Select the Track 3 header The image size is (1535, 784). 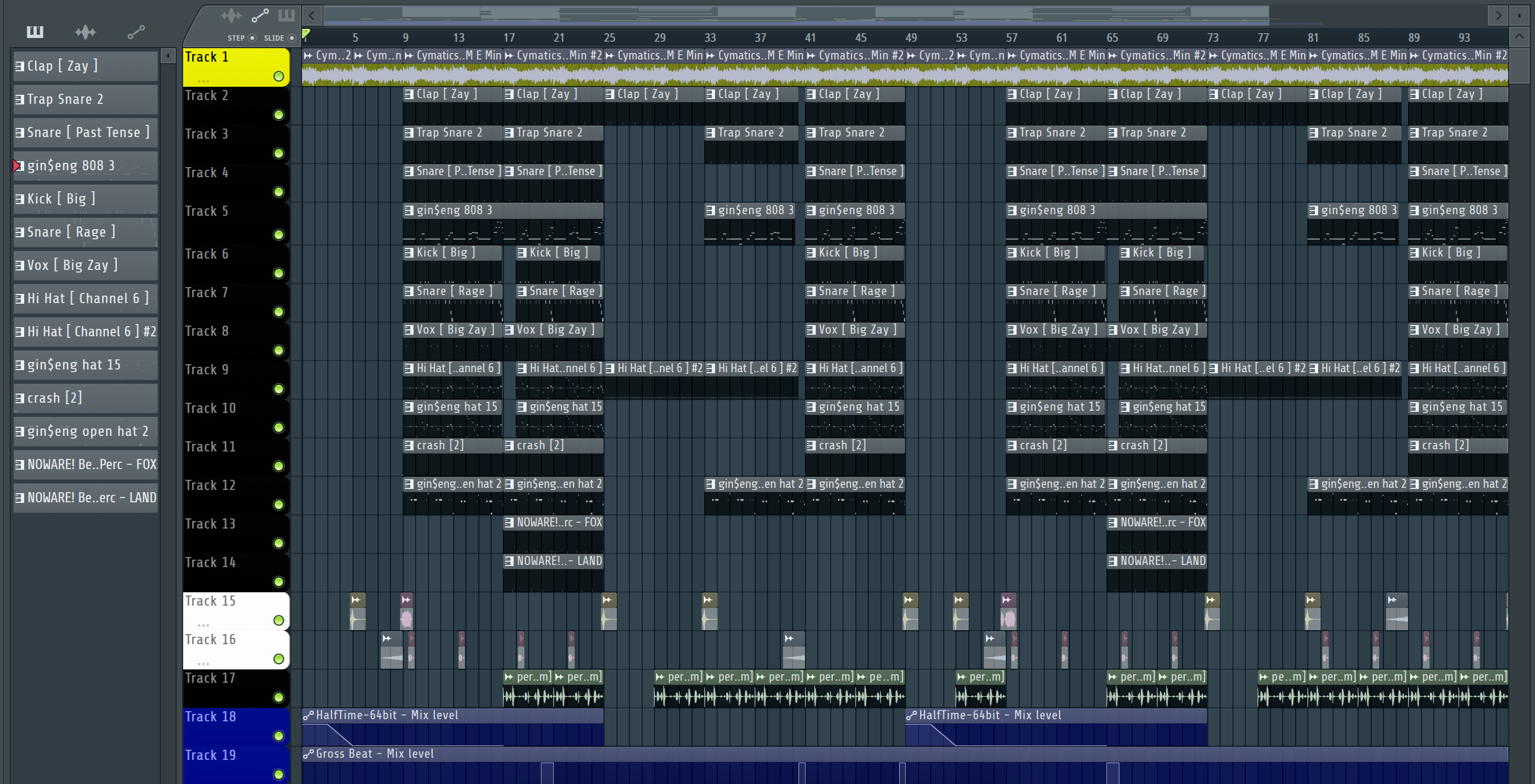pyautogui.click(x=236, y=145)
